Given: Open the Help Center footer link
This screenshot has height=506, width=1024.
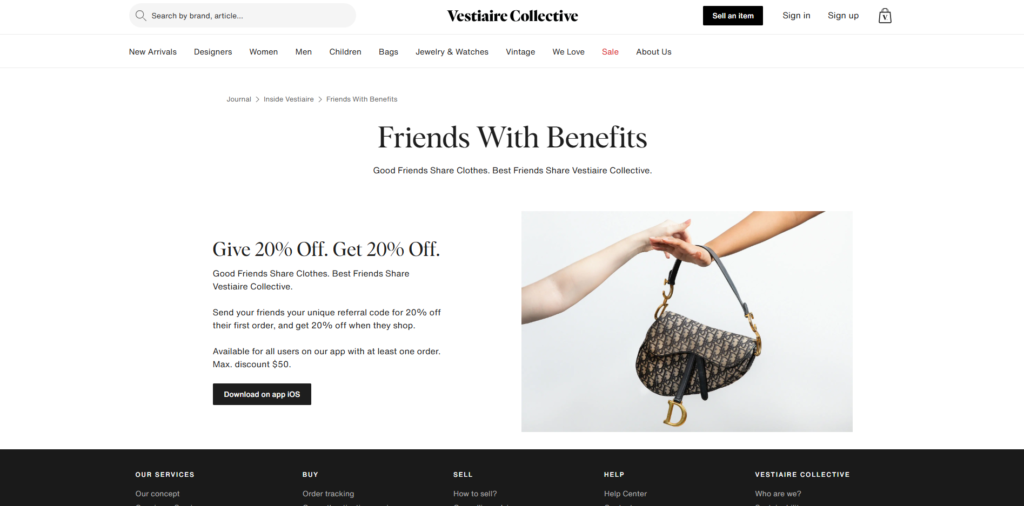Looking at the screenshot, I should click(x=625, y=494).
